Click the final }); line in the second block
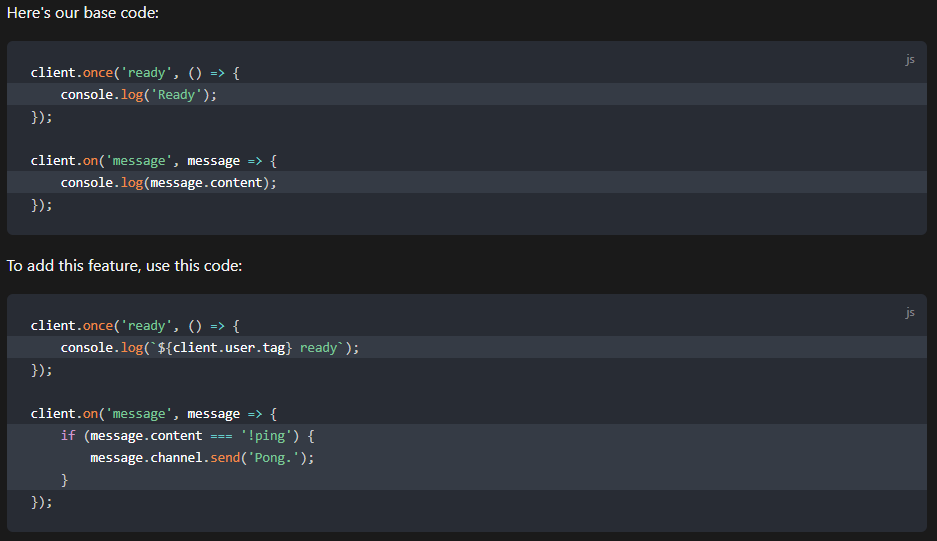 click(x=42, y=502)
